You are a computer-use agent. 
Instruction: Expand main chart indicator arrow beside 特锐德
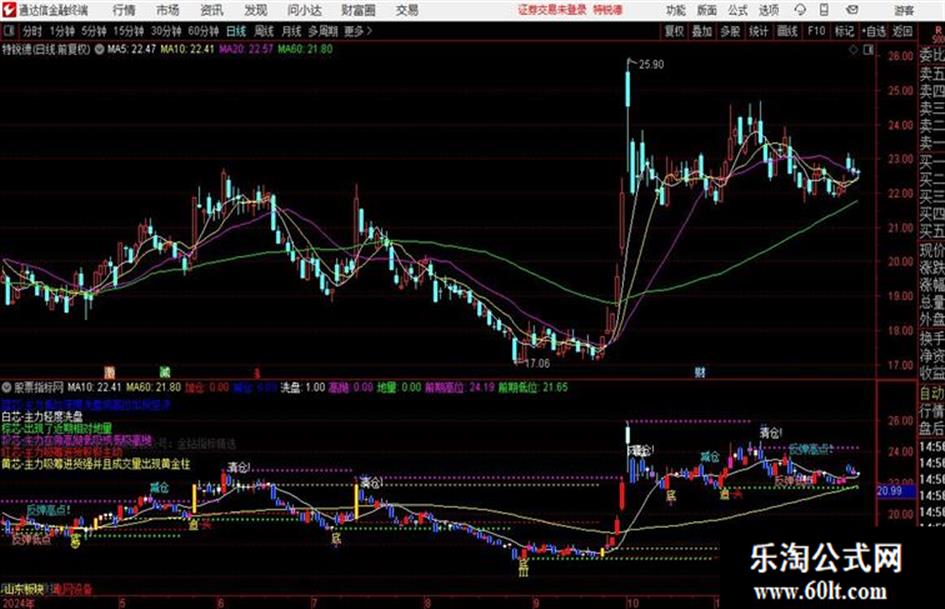click(x=99, y=49)
